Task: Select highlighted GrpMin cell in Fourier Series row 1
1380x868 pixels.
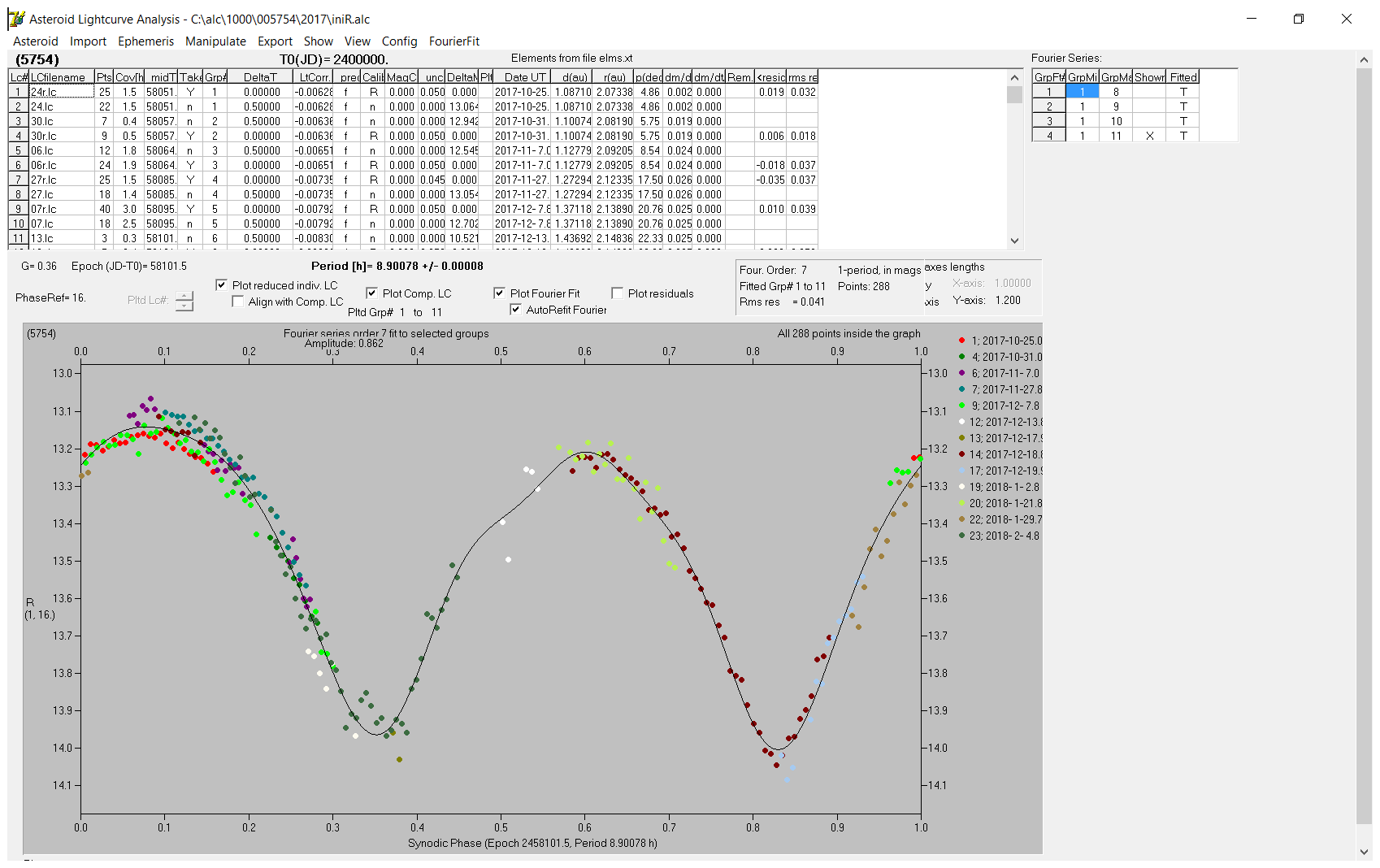Action: click(1082, 92)
